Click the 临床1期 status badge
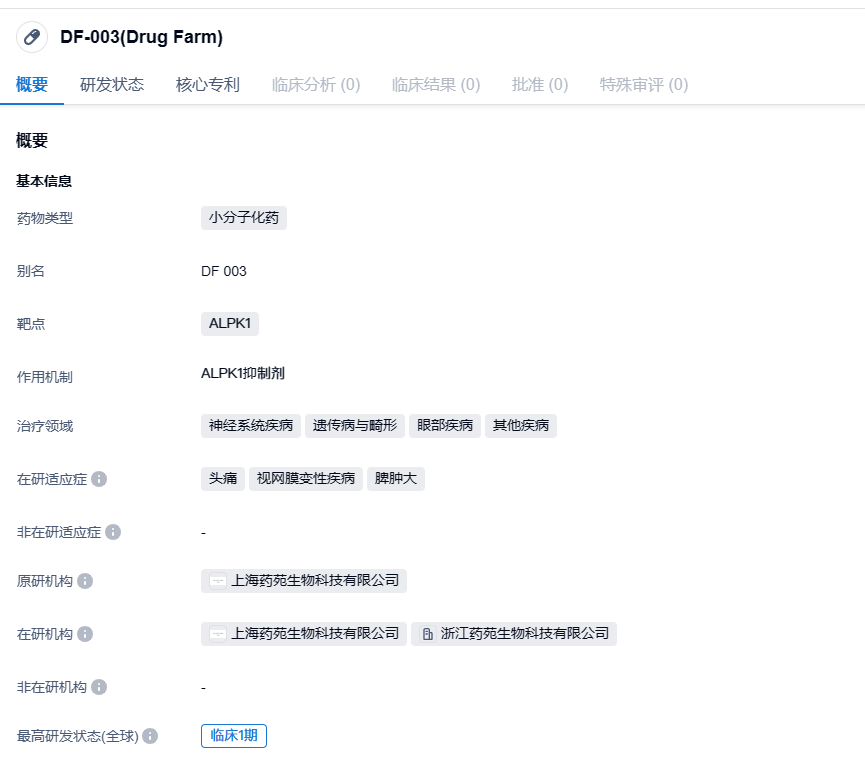865x772 pixels. pyautogui.click(x=234, y=736)
